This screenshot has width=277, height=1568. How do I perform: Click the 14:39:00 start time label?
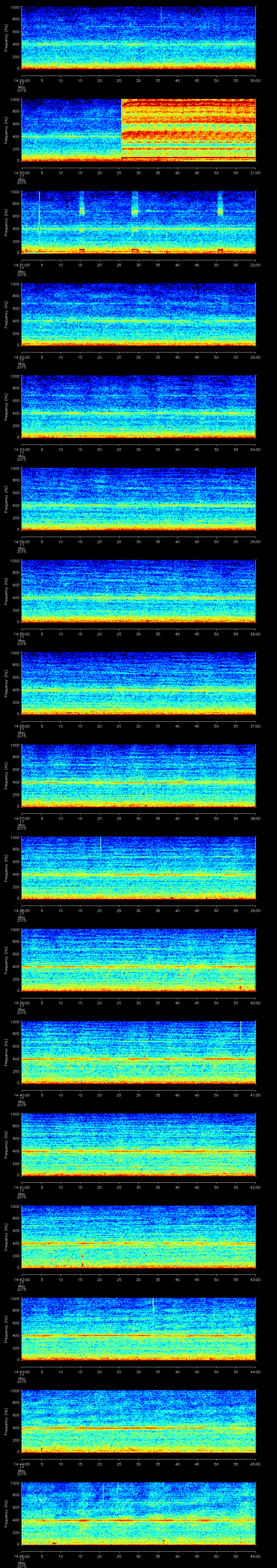click(22, 1003)
